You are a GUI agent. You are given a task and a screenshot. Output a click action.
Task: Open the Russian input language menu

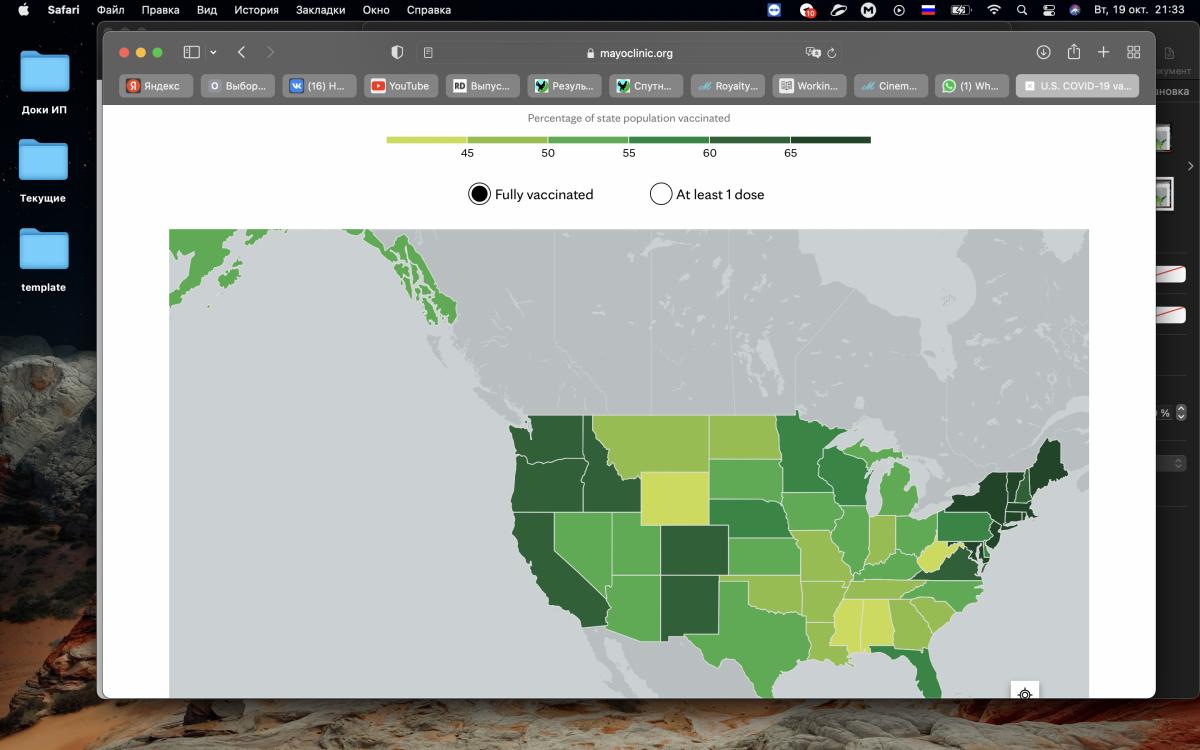tap(927, 10)
